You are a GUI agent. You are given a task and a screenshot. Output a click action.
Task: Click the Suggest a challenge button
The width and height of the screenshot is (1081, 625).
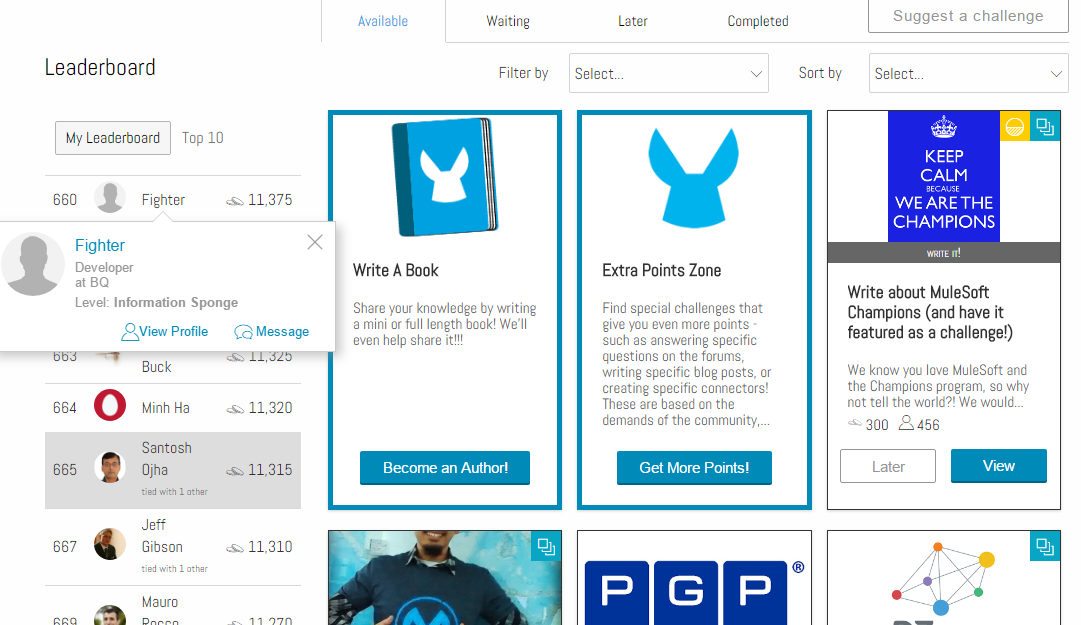968,16
